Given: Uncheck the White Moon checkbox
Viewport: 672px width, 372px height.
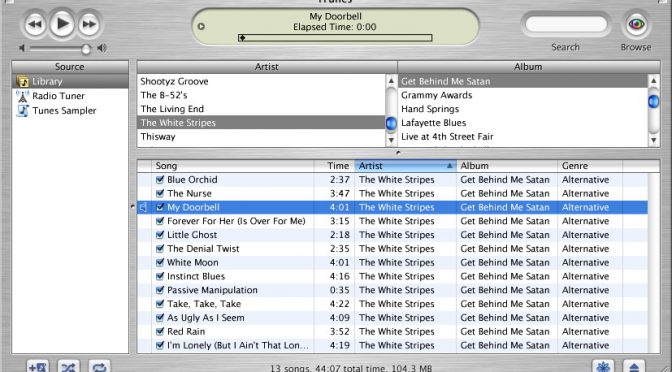Looking at the screenshot, I should [160, 262].
